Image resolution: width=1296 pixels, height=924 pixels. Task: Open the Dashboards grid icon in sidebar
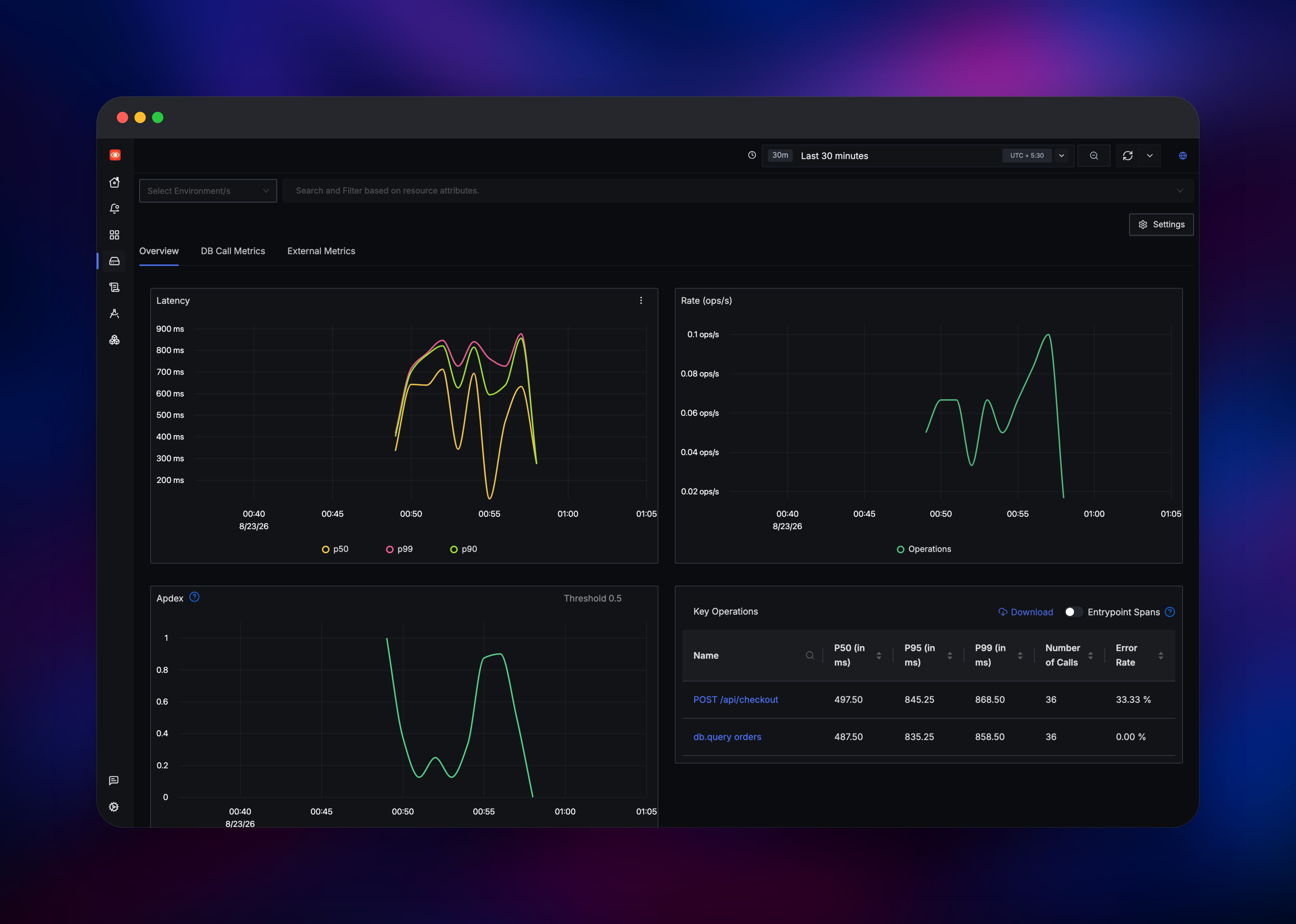click(114, 235)
